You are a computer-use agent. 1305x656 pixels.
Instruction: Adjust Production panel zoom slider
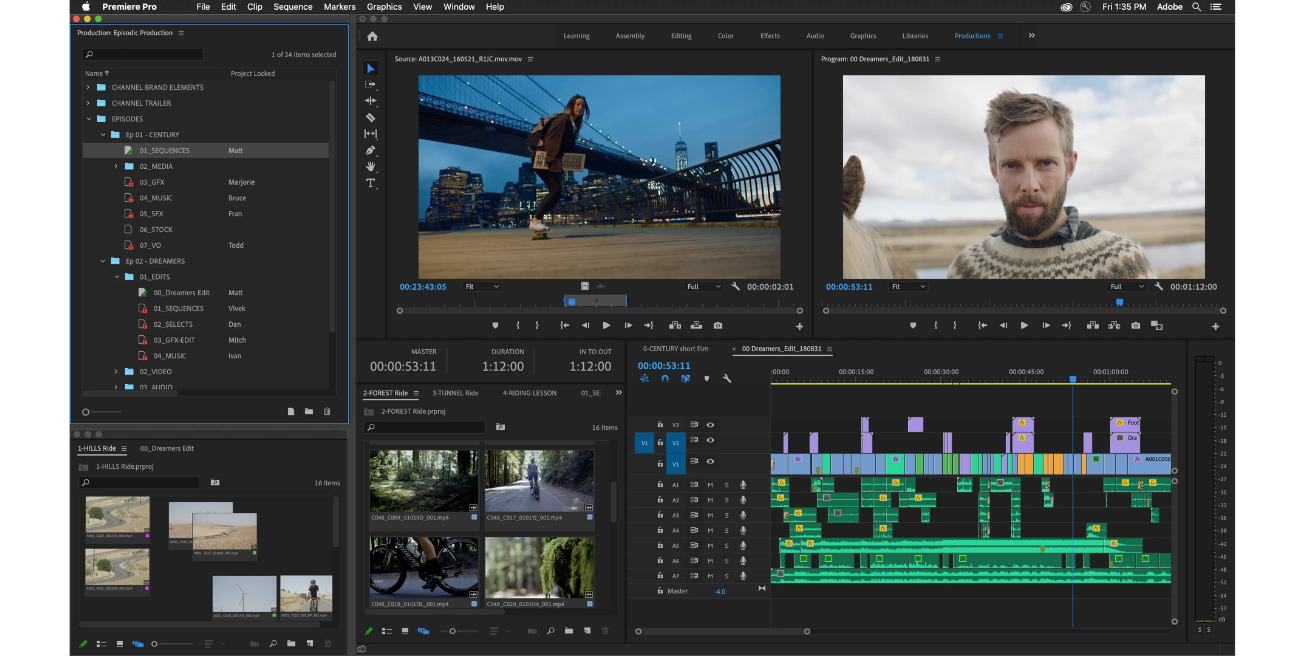pos(87,412)
